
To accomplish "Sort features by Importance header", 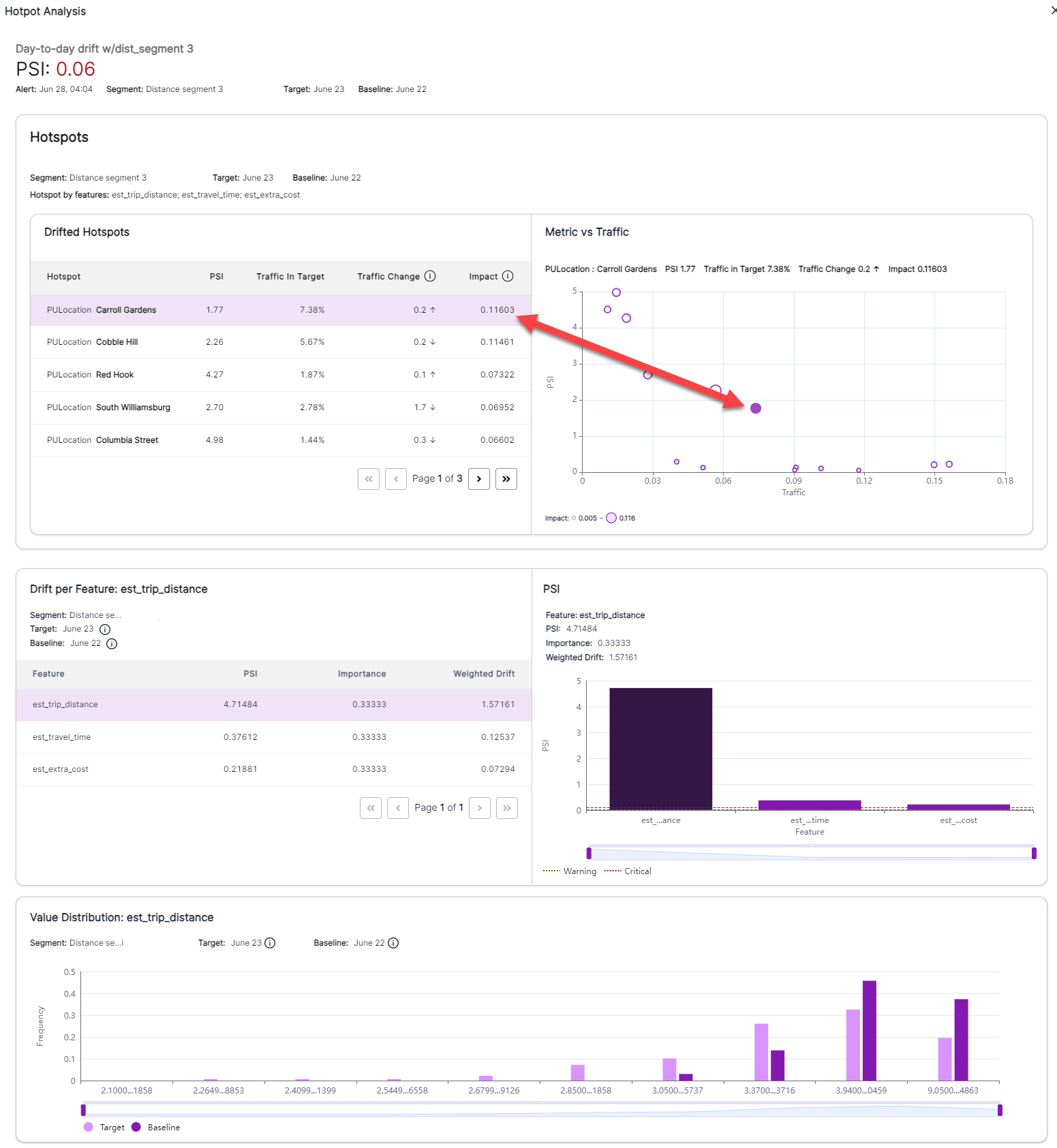I will point(362,674).
